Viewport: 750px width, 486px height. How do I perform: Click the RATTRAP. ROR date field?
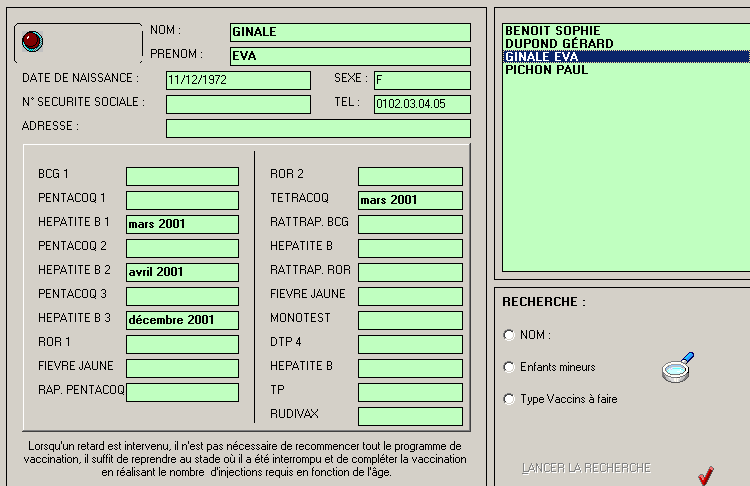[x=410, y=272]
